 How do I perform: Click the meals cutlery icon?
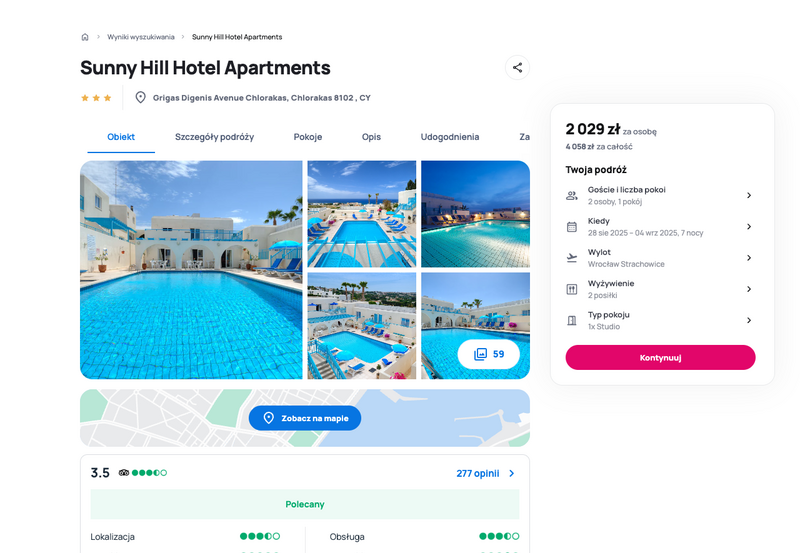click(572, 289)
